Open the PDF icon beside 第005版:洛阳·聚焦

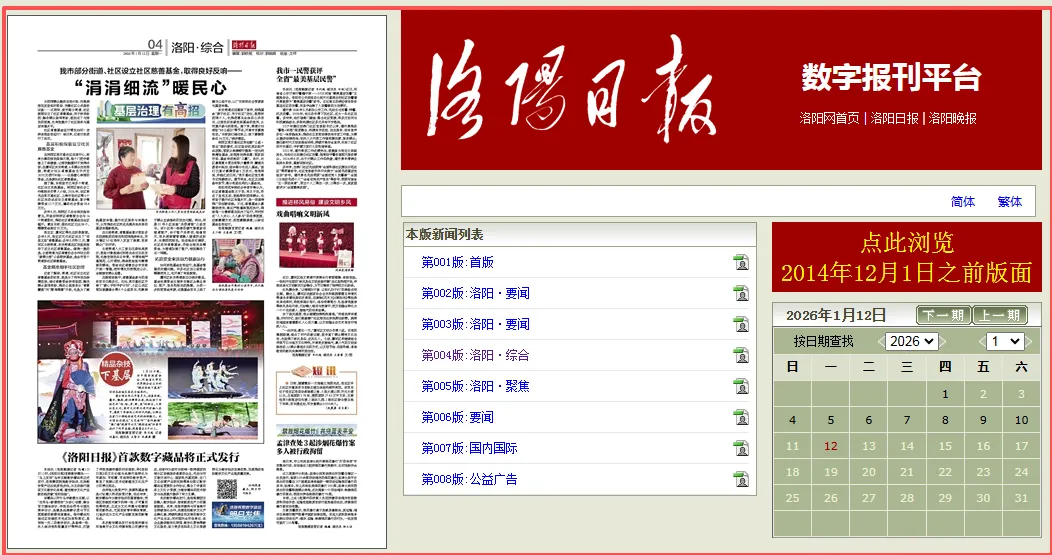[741, 386]
